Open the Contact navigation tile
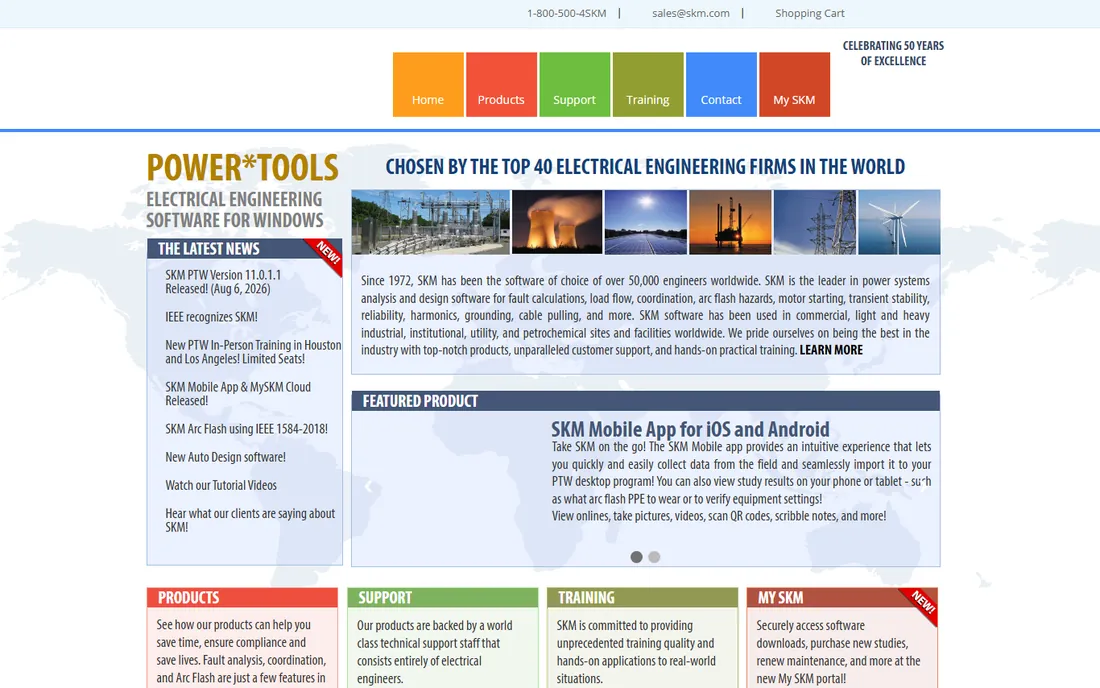 coord(721,84)
